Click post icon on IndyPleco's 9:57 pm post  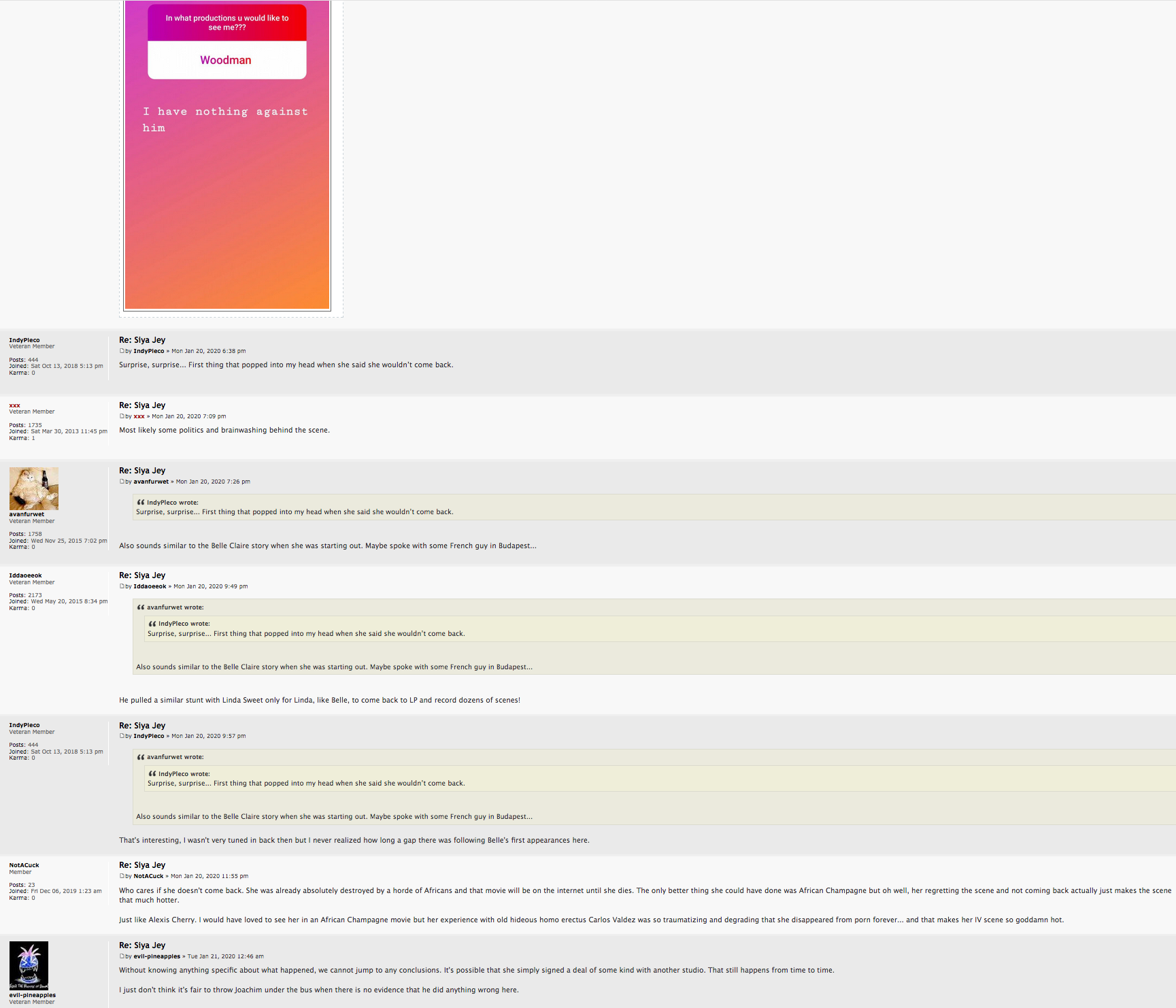pos(122,736)
